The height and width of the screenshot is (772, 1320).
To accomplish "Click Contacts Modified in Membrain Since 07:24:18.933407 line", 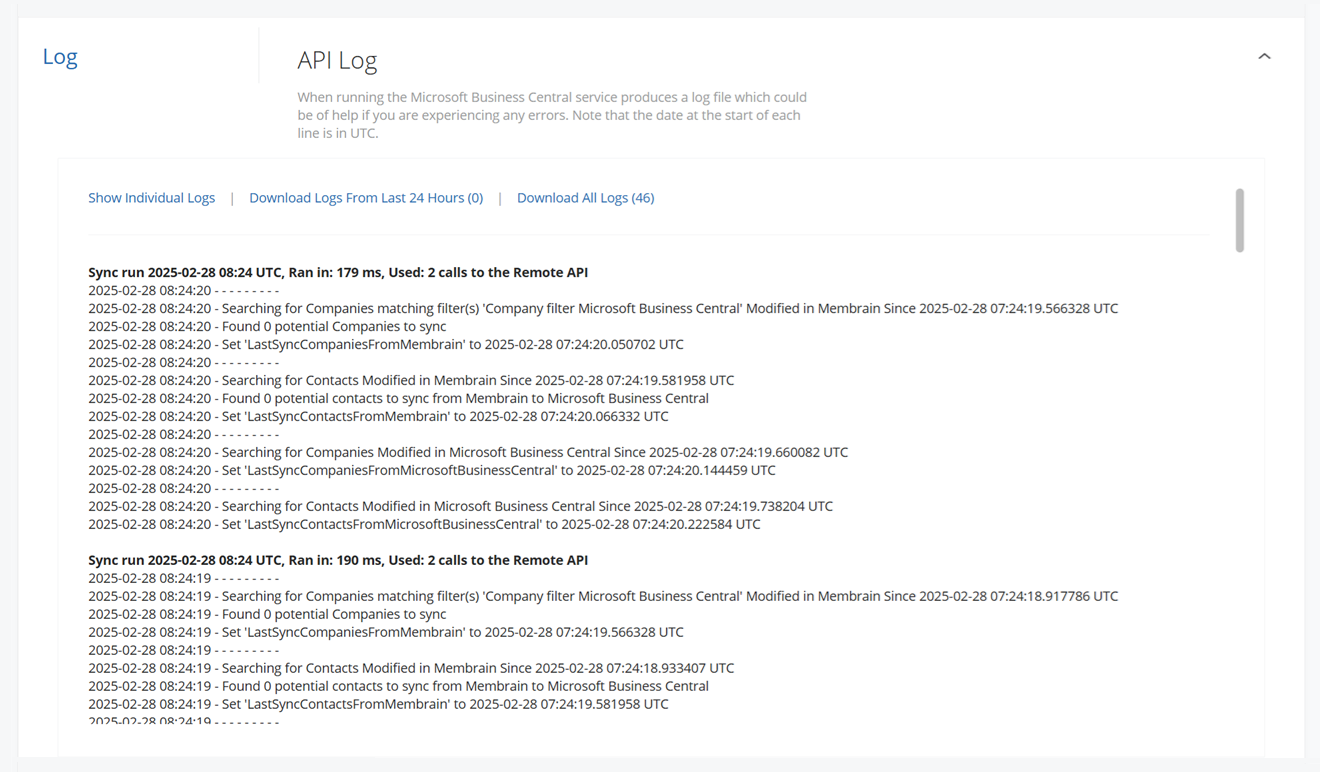I will [x=411, y=668].
